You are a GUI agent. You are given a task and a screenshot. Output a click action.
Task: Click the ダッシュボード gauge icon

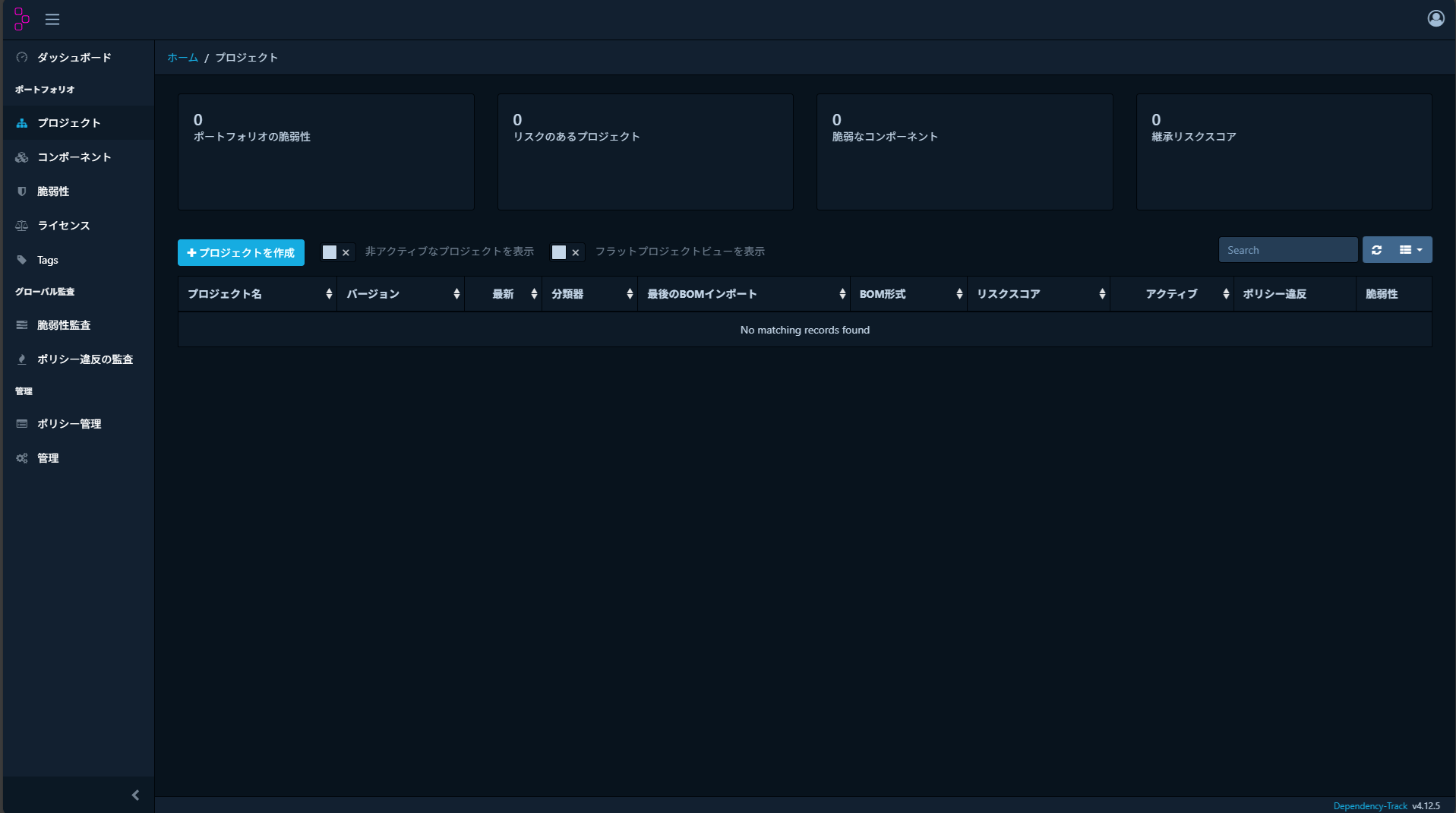[22, 58]
